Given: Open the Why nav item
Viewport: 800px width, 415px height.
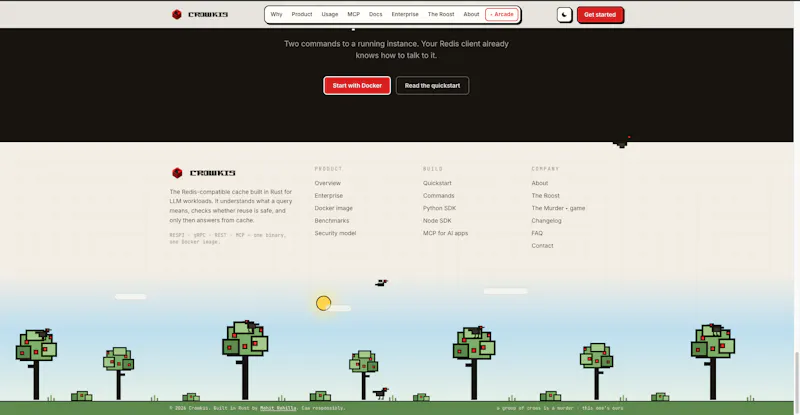Looking at the screenshot, I should click(277, 14).
